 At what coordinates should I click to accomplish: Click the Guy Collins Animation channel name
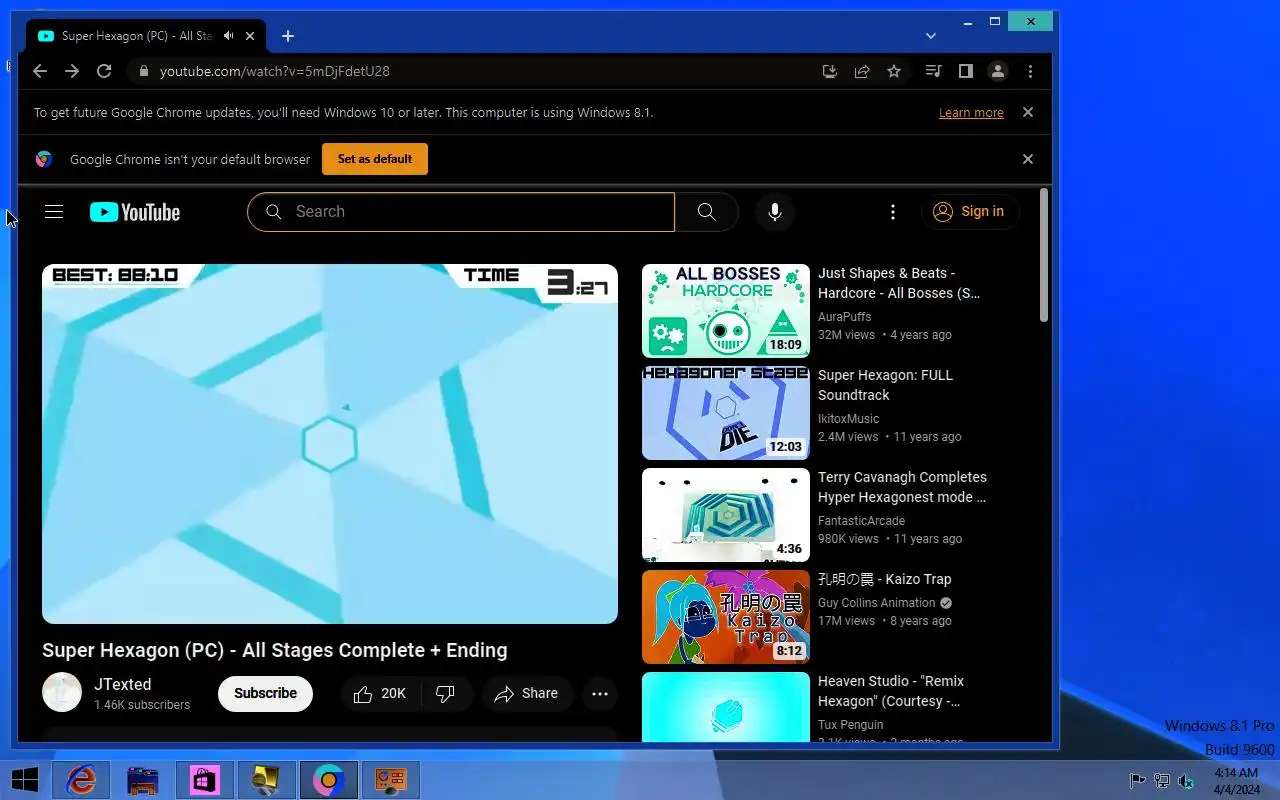coord(877,603)
